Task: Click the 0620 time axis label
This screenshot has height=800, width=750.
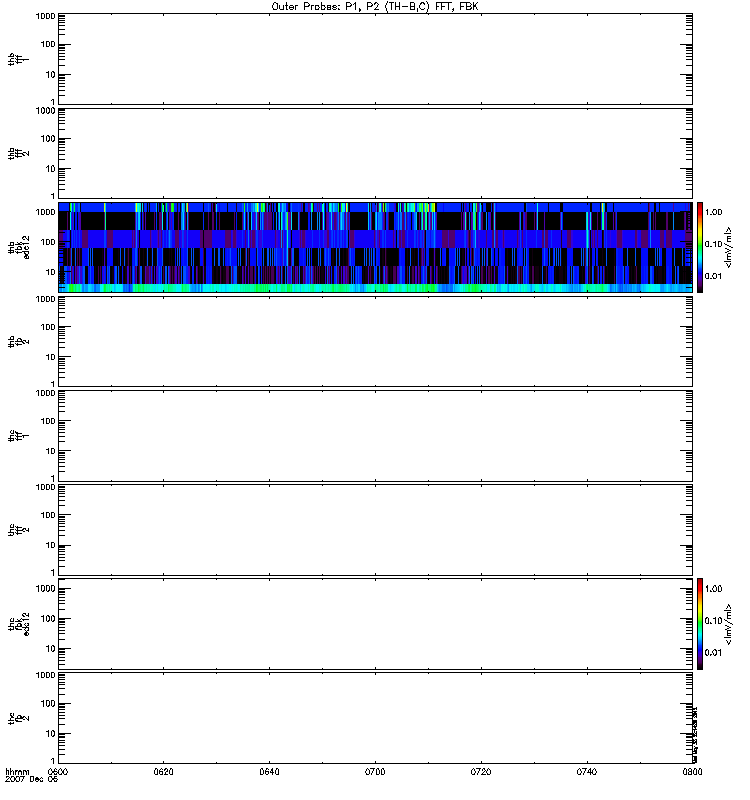Action: [163, 772]
